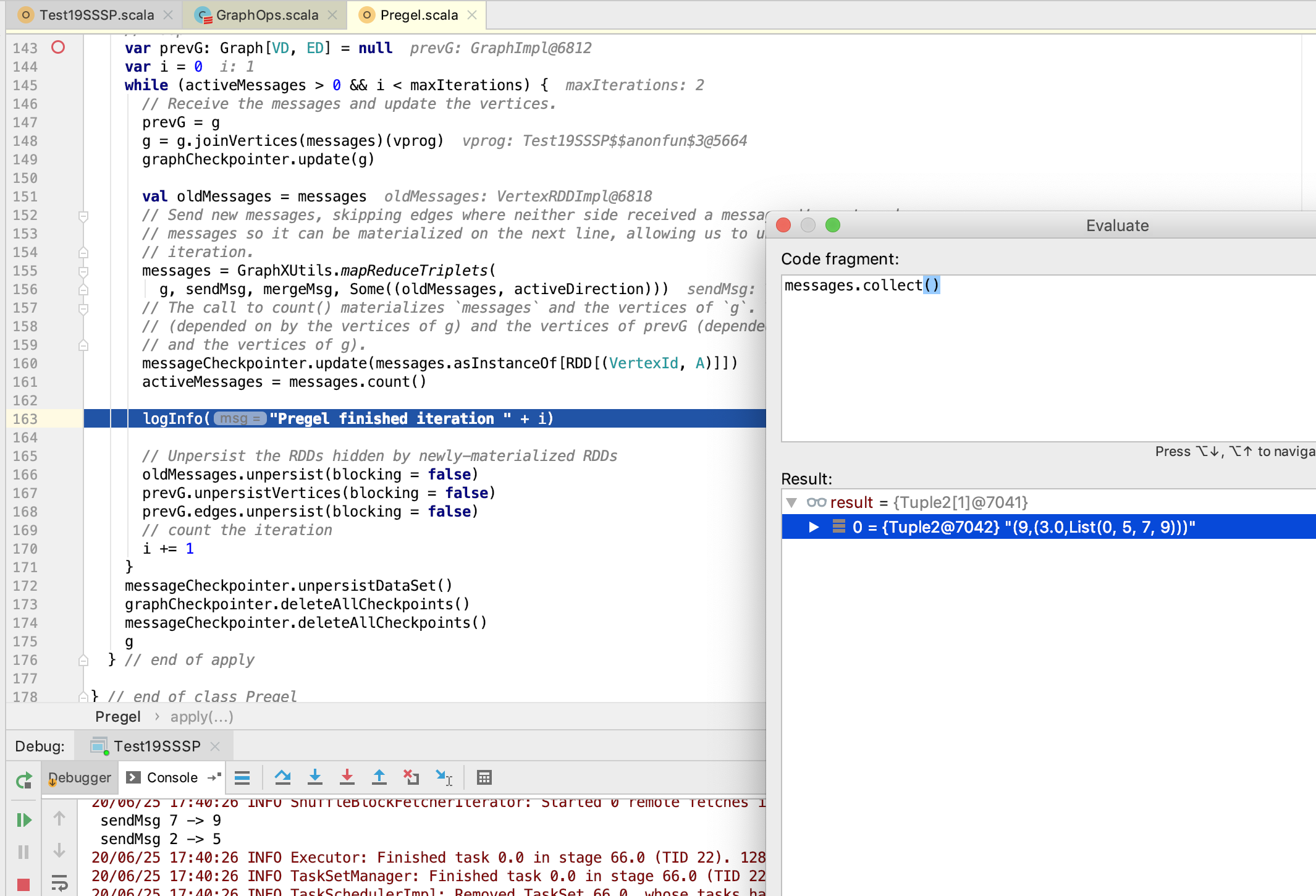Close the Test19SSSP.scala editor tab
The width and height of the screenshot is (1316, 896).
pos(168,15)
